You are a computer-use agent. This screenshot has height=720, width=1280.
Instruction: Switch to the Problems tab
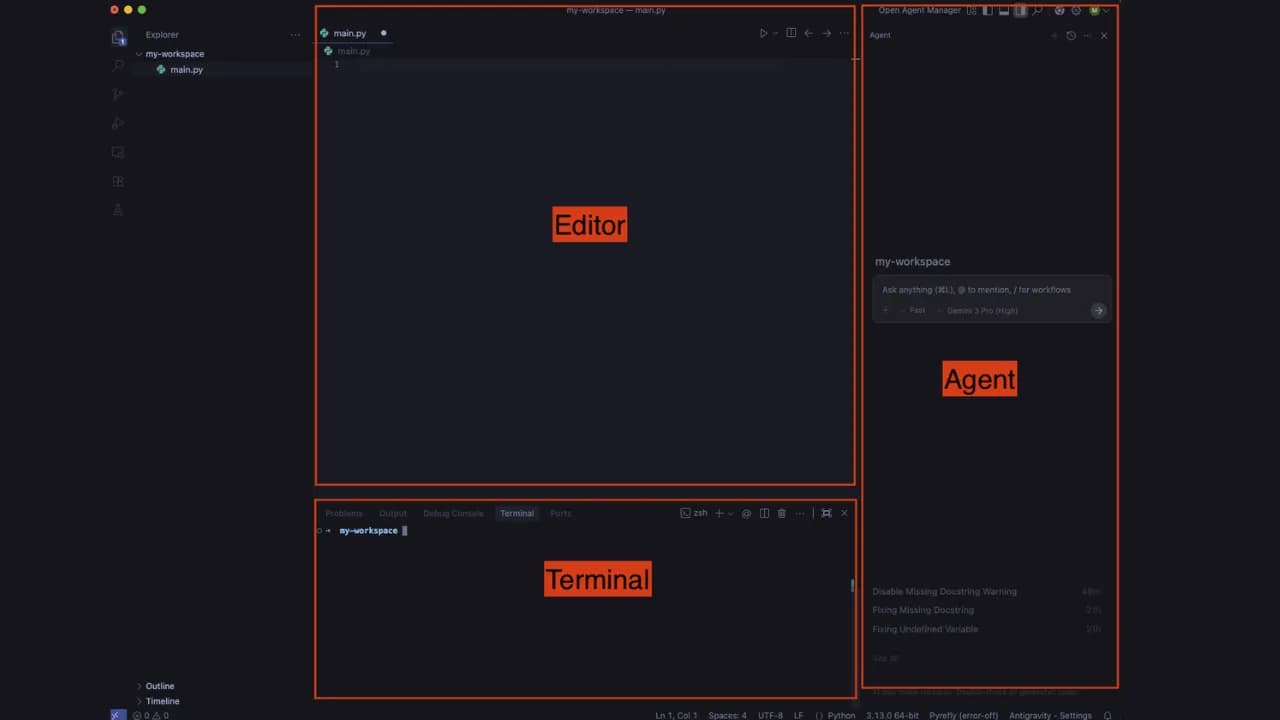tap(344, 513)
